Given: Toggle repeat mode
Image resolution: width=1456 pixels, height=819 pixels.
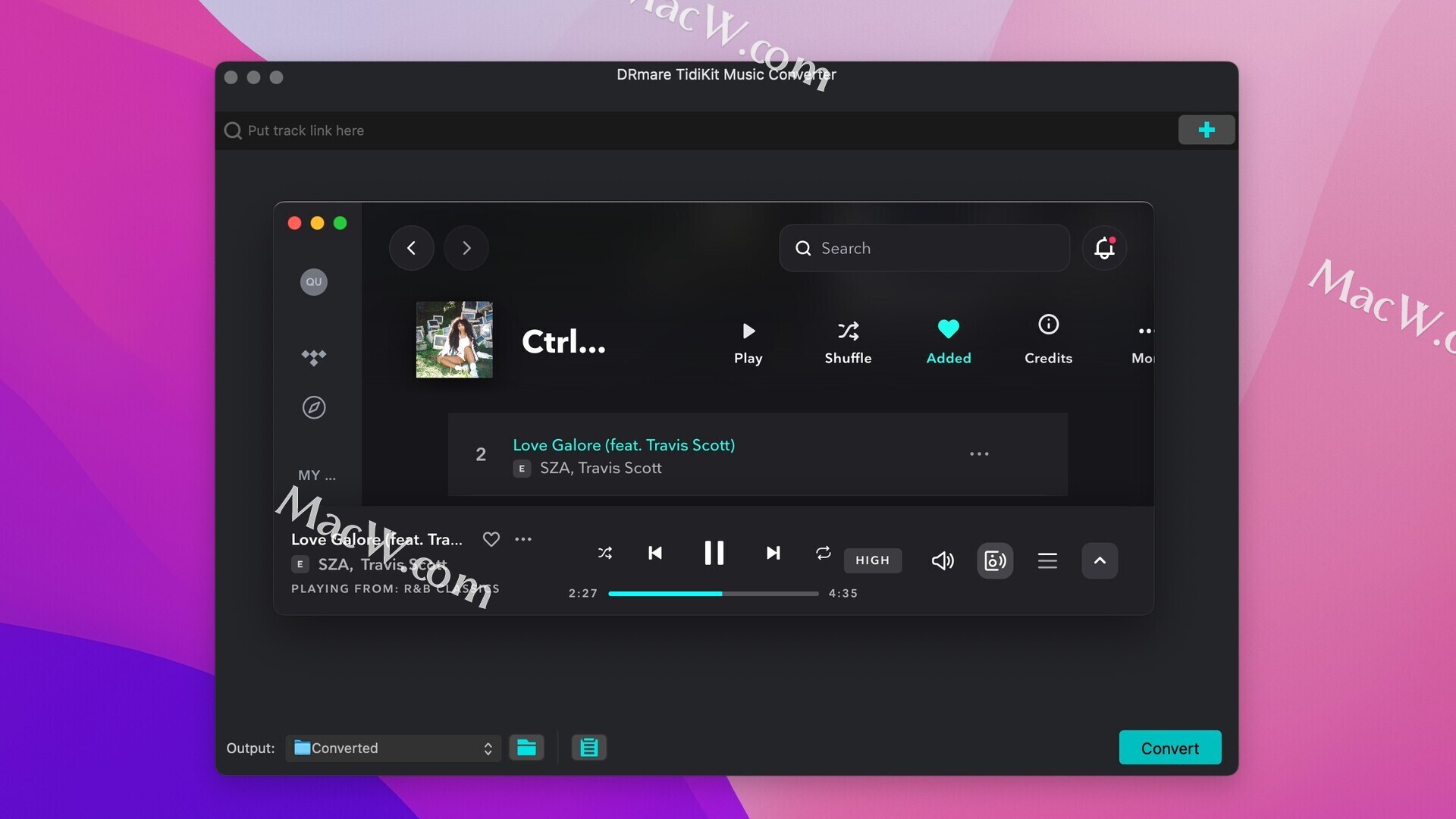Looking at the screenshot, I should tap(823, 553).
